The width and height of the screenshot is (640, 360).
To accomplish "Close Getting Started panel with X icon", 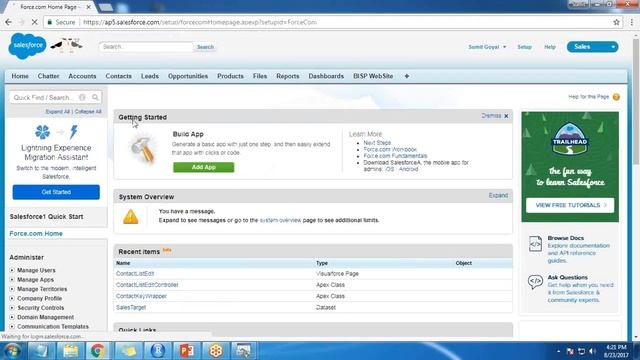I will coord(506,116).
